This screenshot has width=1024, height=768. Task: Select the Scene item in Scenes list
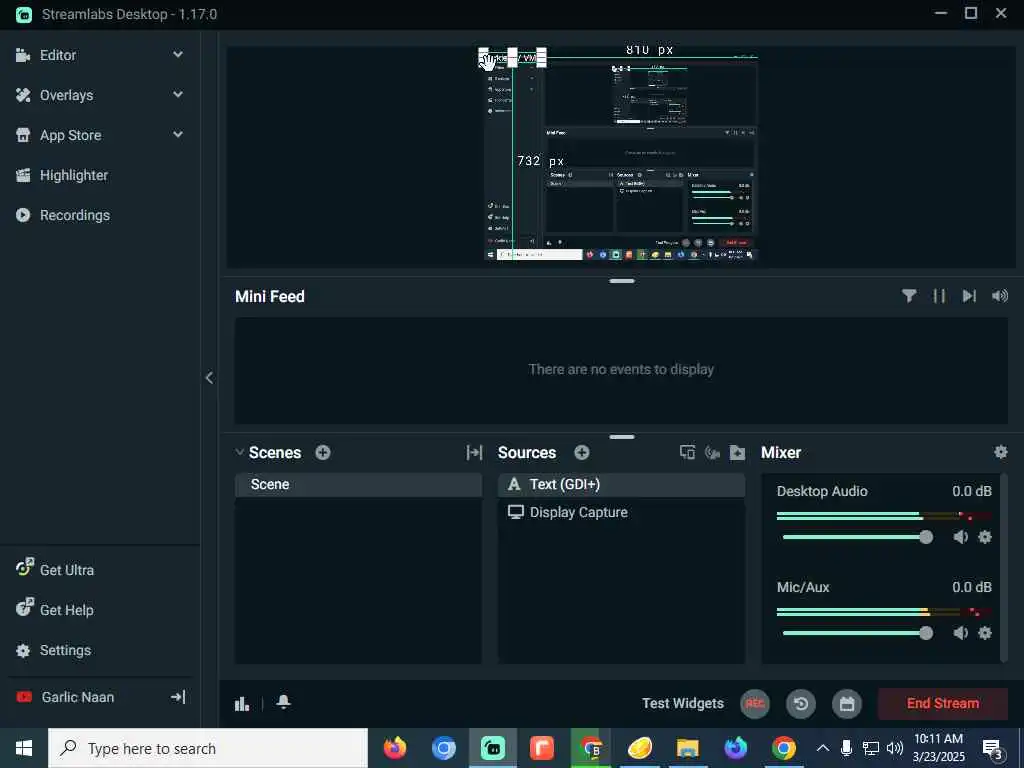(x=359, y=485)
